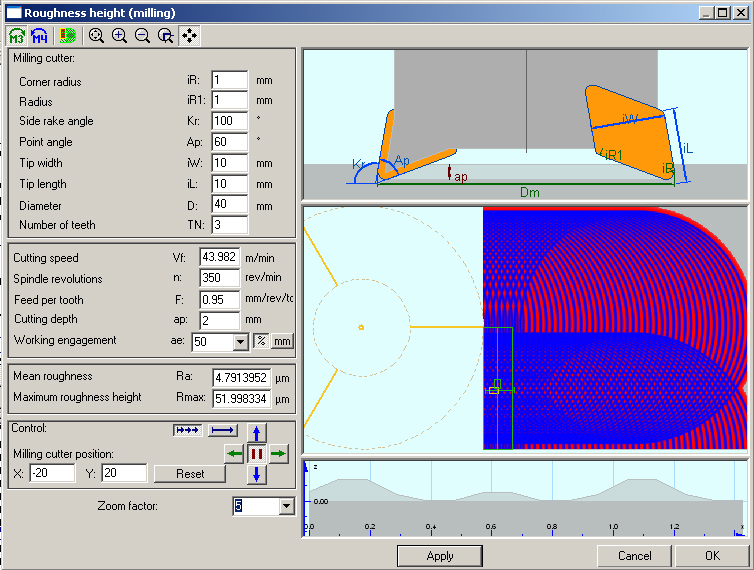Click the Maximum roughness height Rmax field

coord(241,399)
